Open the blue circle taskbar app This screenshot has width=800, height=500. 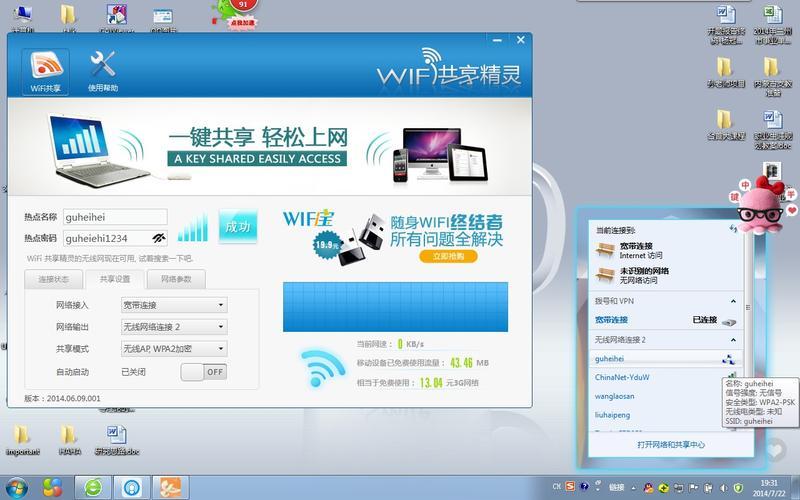pyautogui.click(x=132, y=488)
